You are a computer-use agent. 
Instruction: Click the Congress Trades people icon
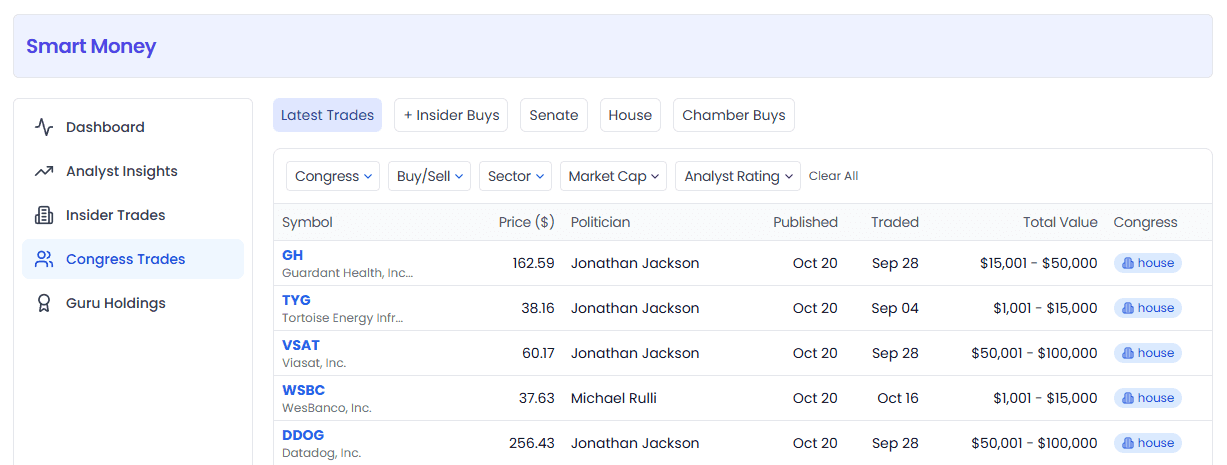pos(43,259)
